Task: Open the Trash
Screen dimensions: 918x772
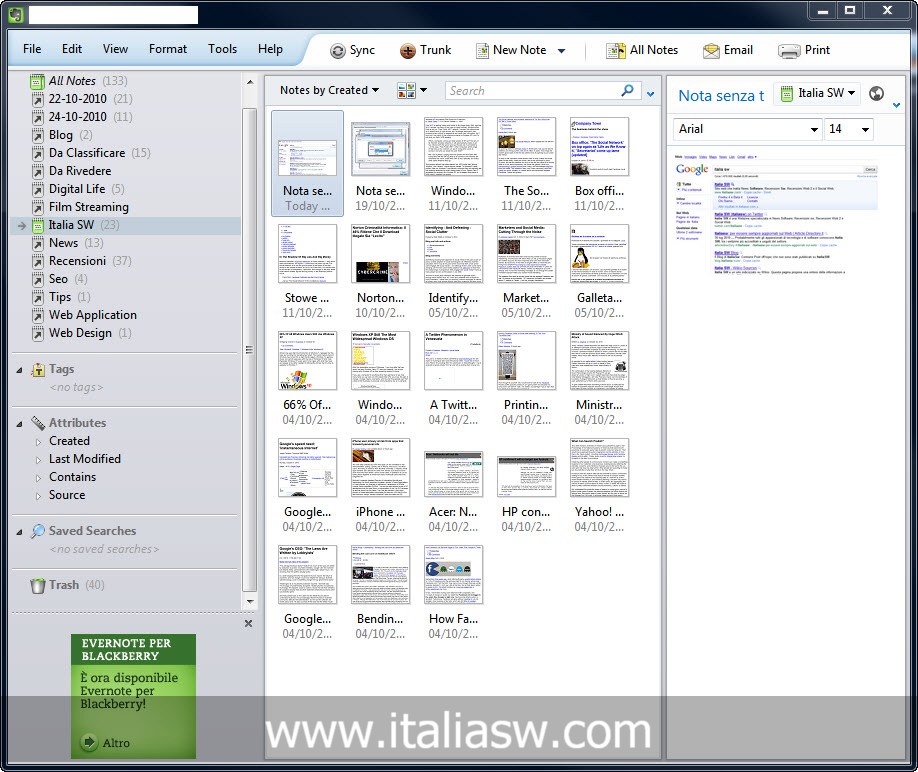Action: (67, 585)
